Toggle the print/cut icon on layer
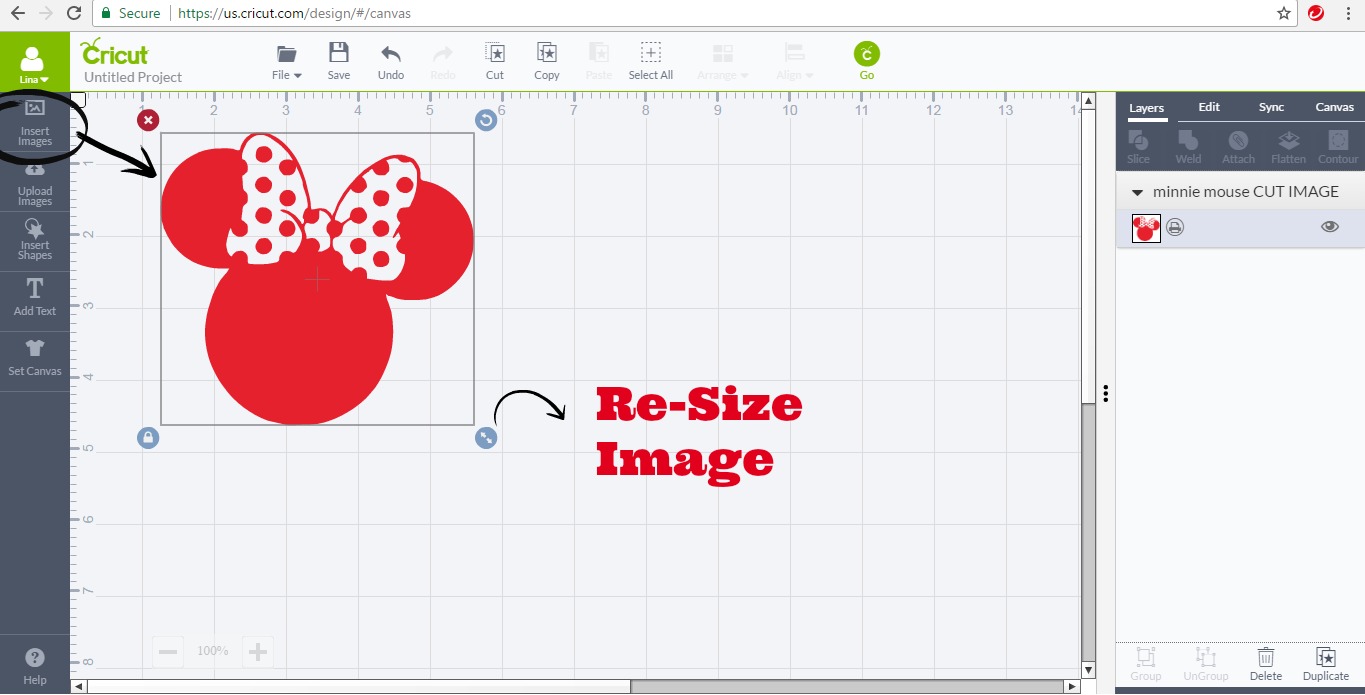 [x=1175, y=228]
